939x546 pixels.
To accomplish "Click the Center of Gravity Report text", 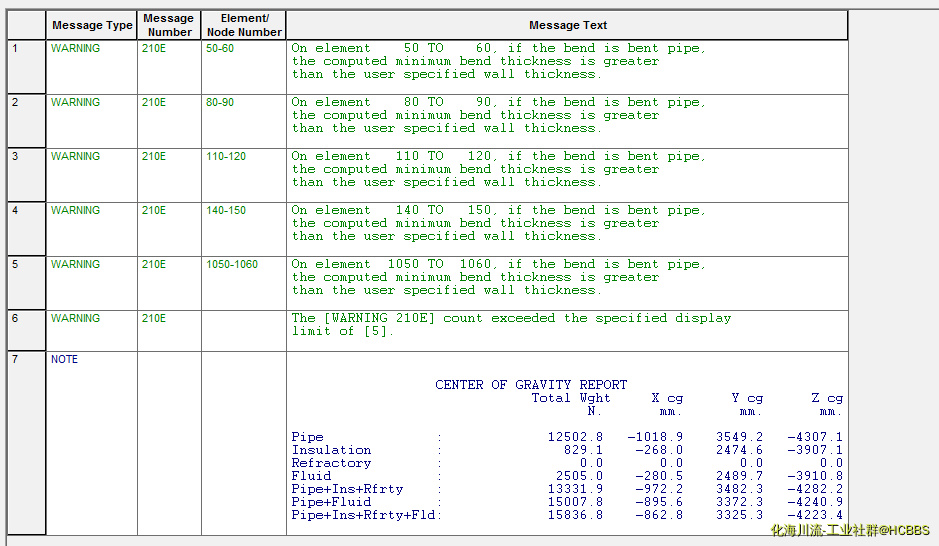I will pyautogui.click(x=531, y=385).
